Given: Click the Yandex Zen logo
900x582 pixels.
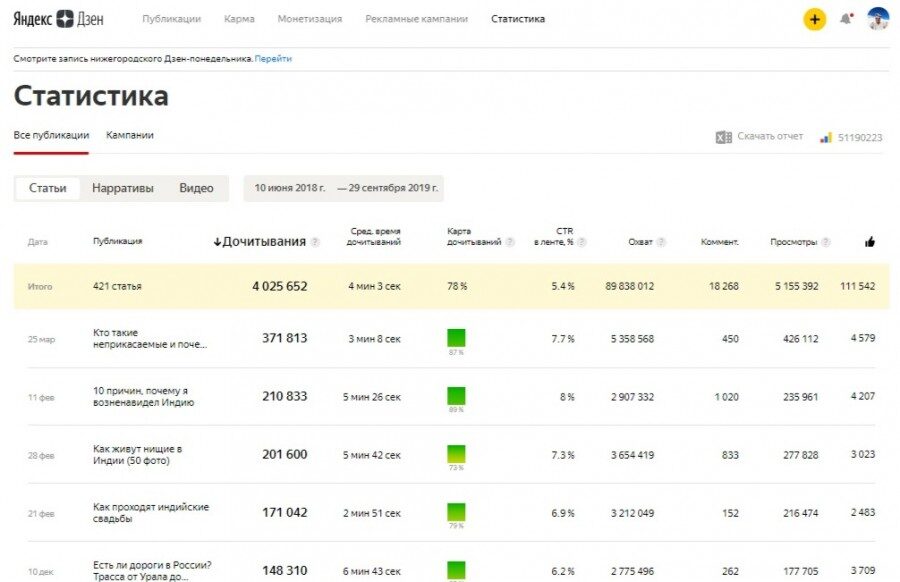Looking at the screenshot, I should [x=58, y=19].
